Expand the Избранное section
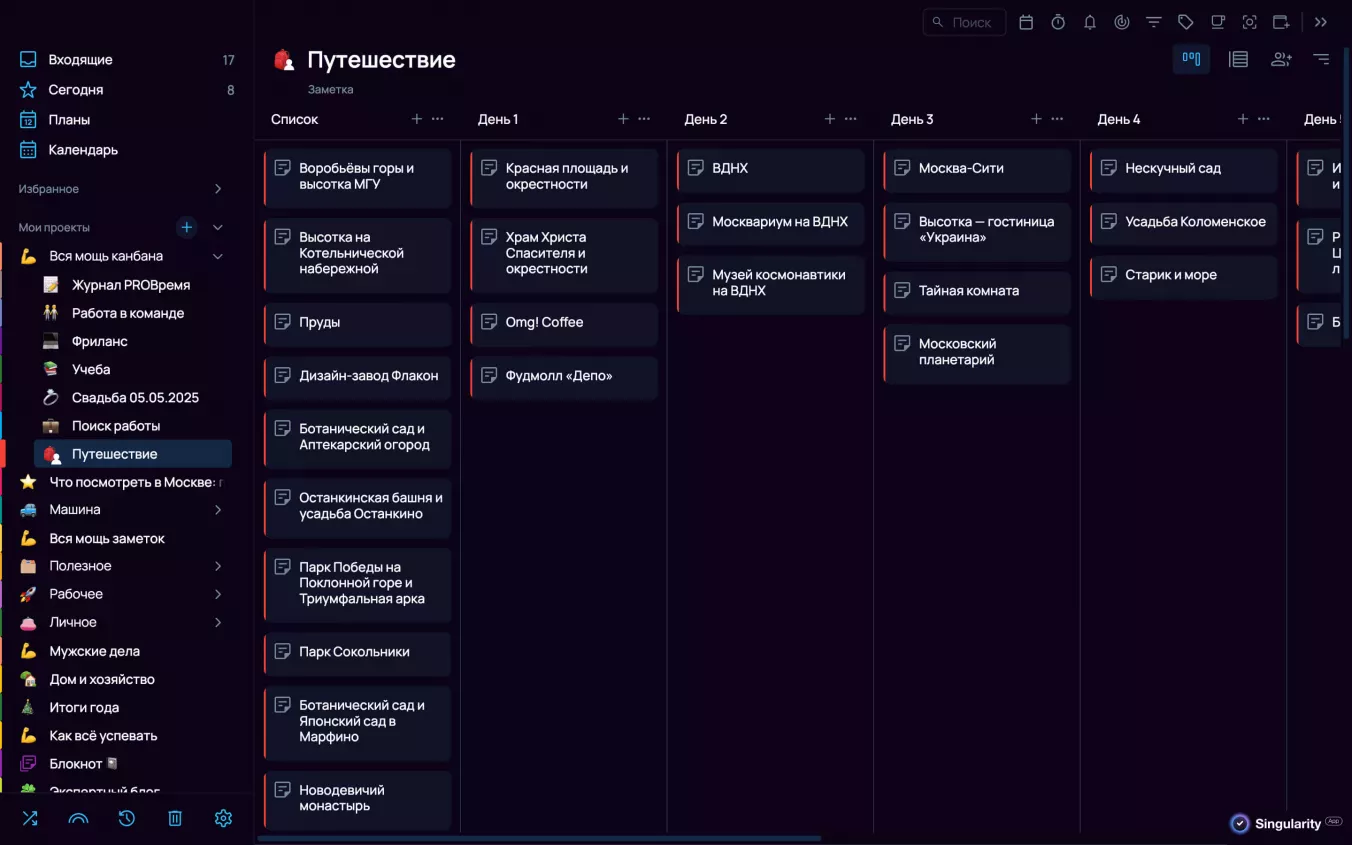Image resolution: width=1352 pixels, height=845 pixels. pyautogui.click(x=218, y=189)
